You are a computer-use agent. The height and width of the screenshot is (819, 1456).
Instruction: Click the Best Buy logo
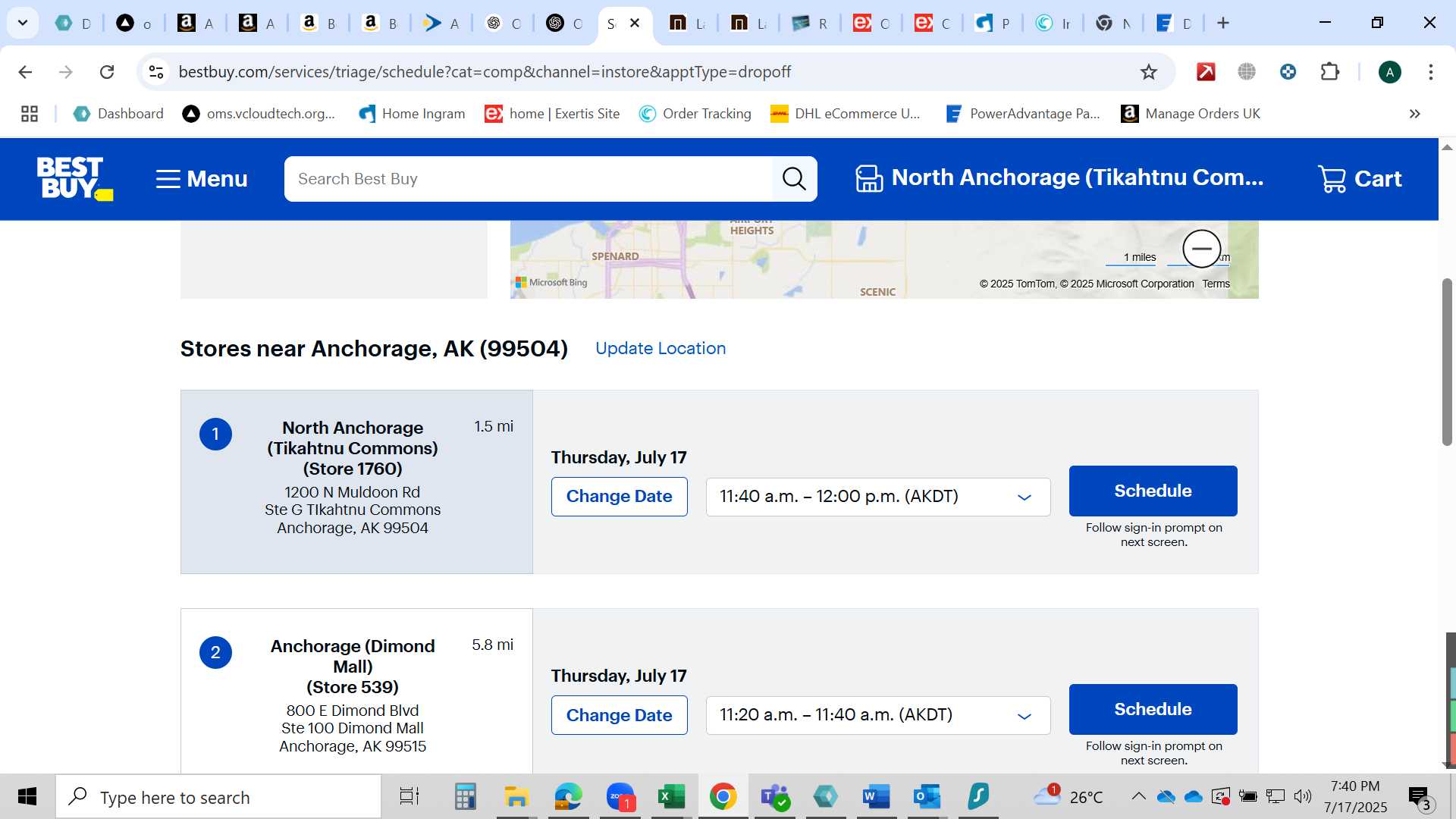pos(74,179)
